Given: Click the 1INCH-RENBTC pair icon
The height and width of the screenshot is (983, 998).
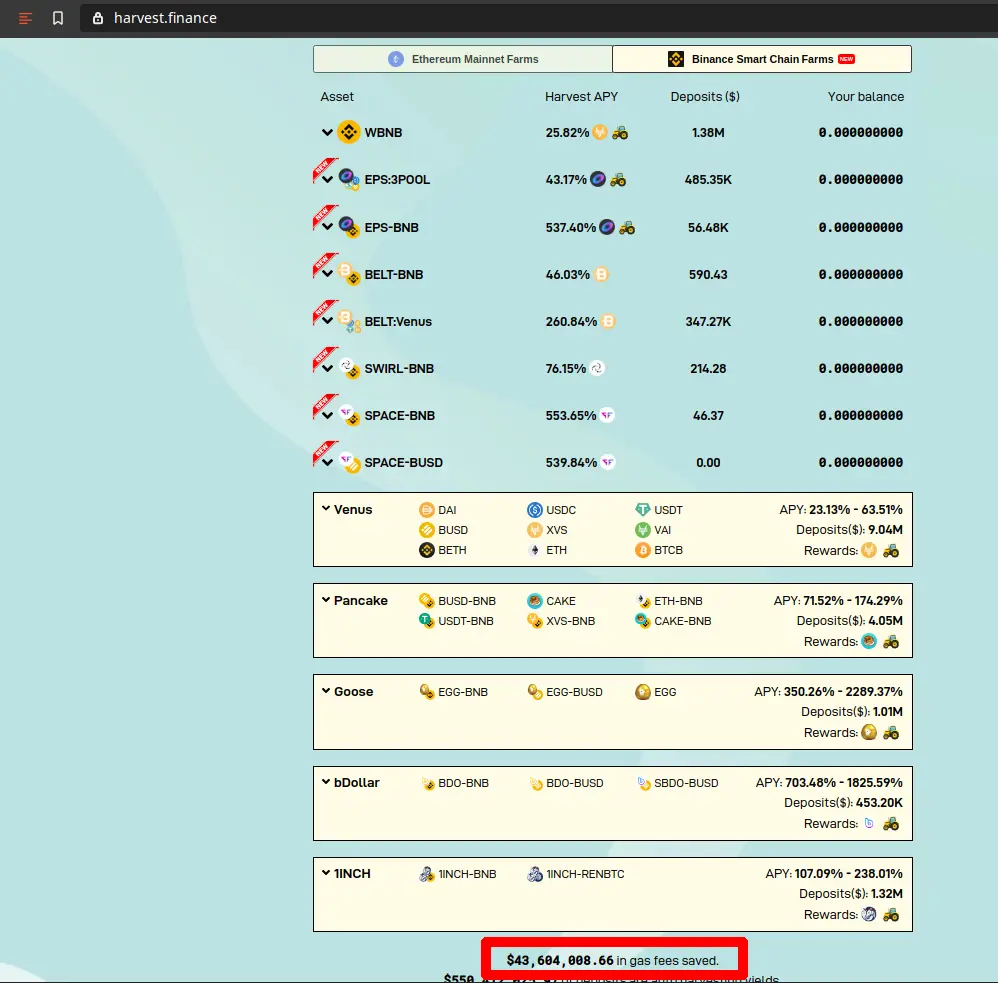Looking at the screenshot, I should (x=535, y=874).
